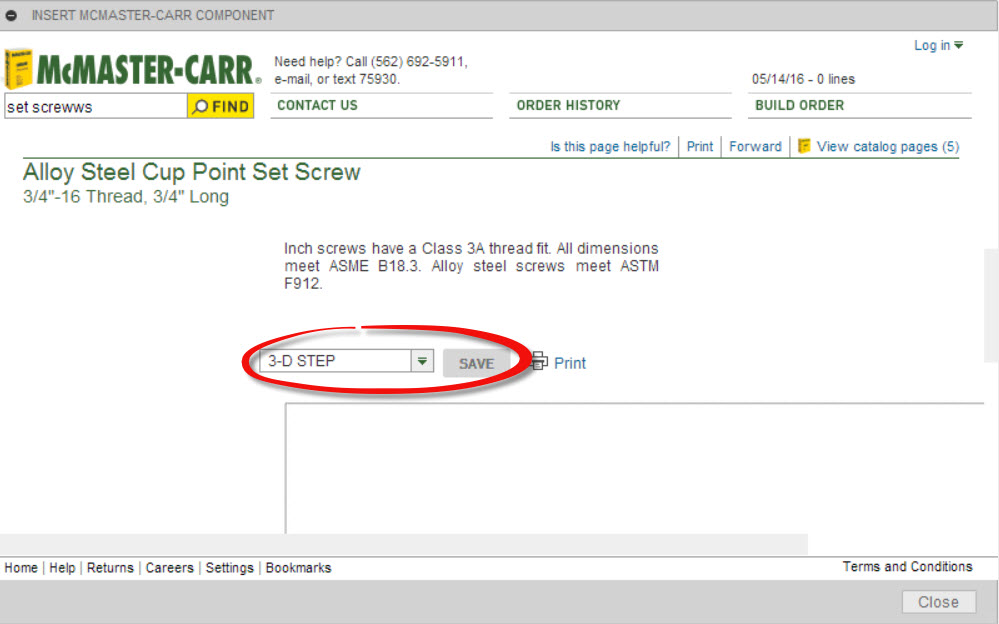Click the Print link next to SAVE
The width and height of the screenshot is (999, 624).
click(x=570, y=363)
